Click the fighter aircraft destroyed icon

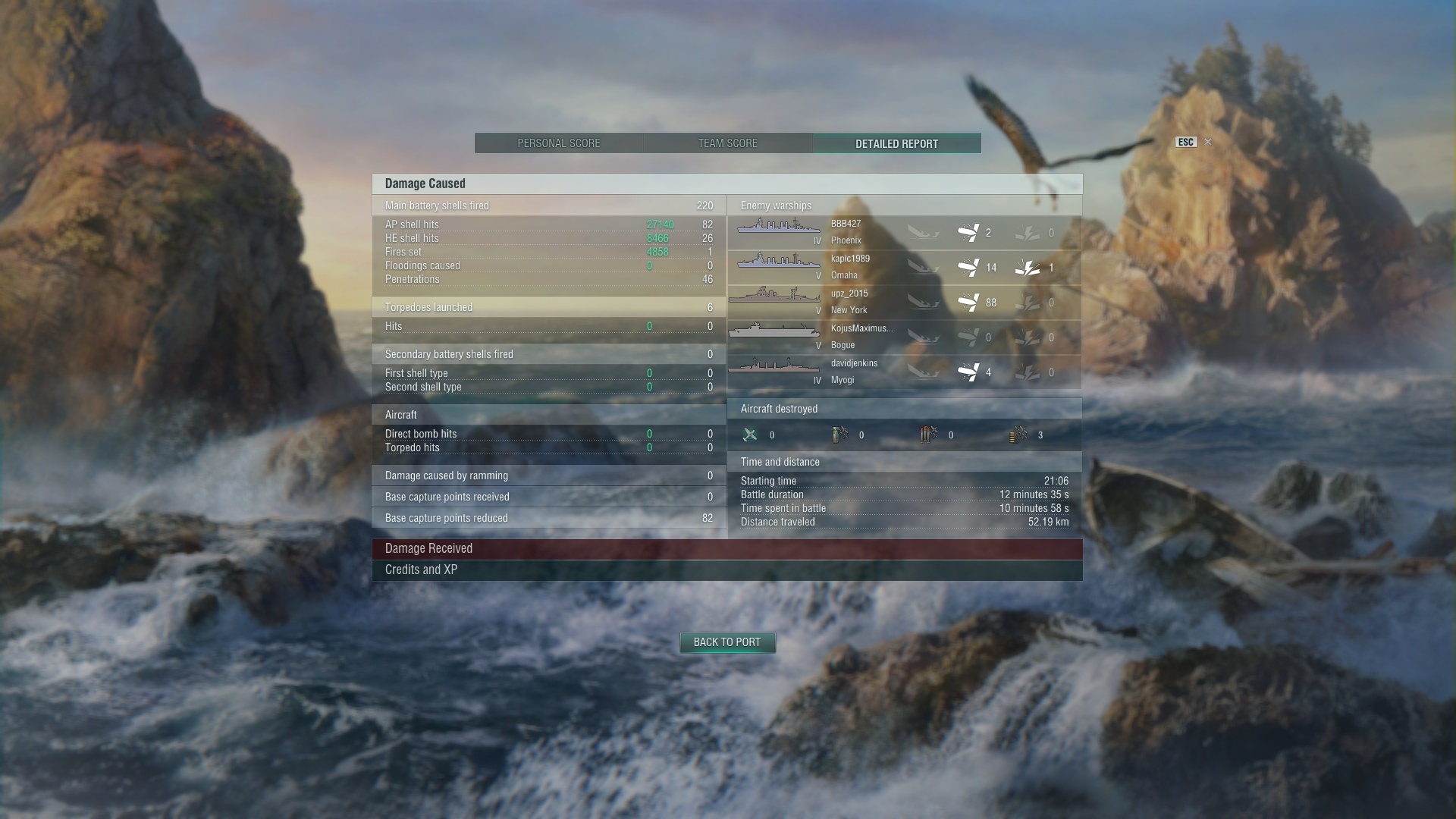[x=750, y=435]
